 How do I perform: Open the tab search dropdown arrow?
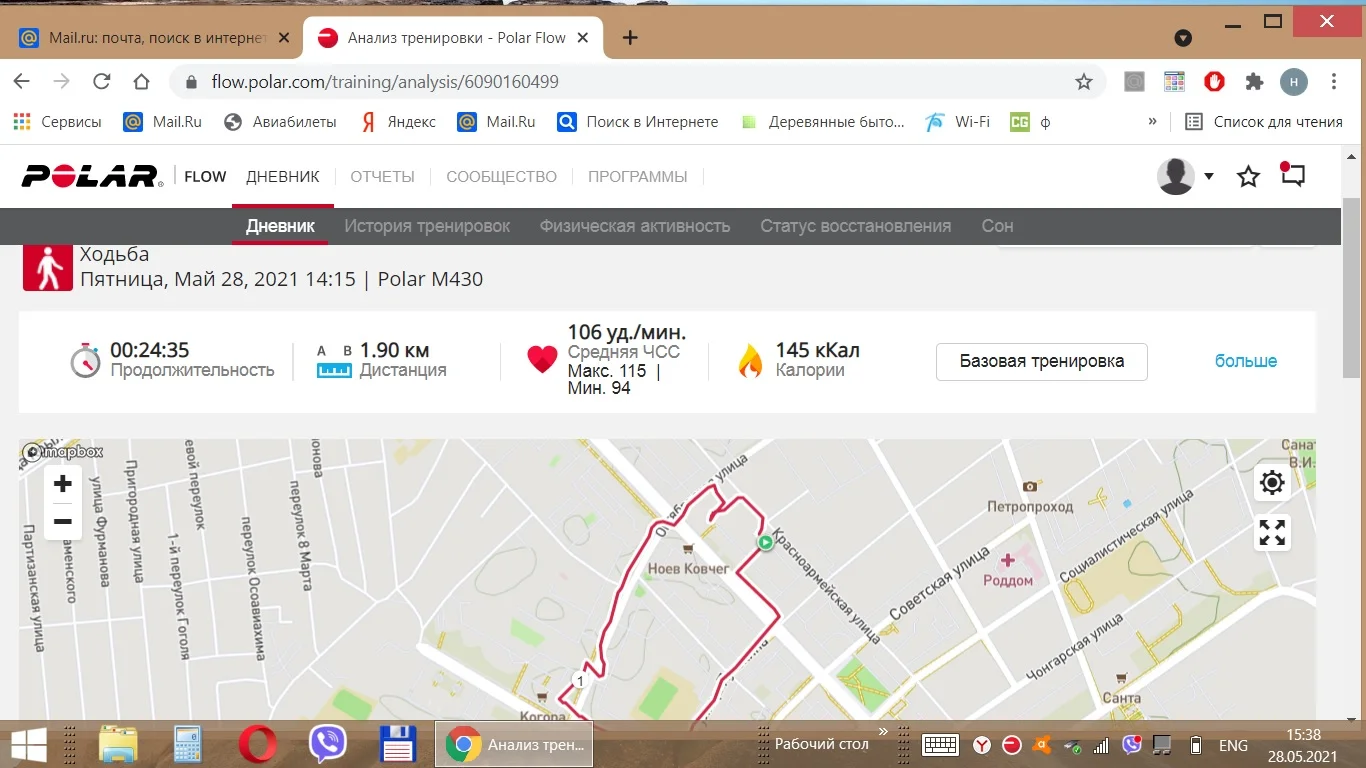click(x=1183, y=38)
